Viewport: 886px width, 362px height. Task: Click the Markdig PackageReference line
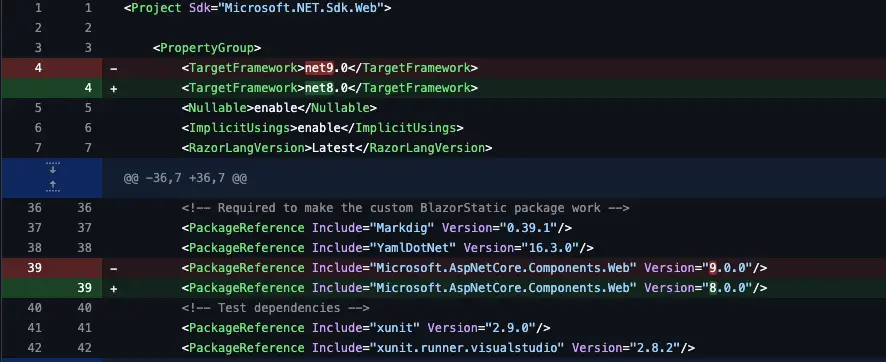click(377, 228)
